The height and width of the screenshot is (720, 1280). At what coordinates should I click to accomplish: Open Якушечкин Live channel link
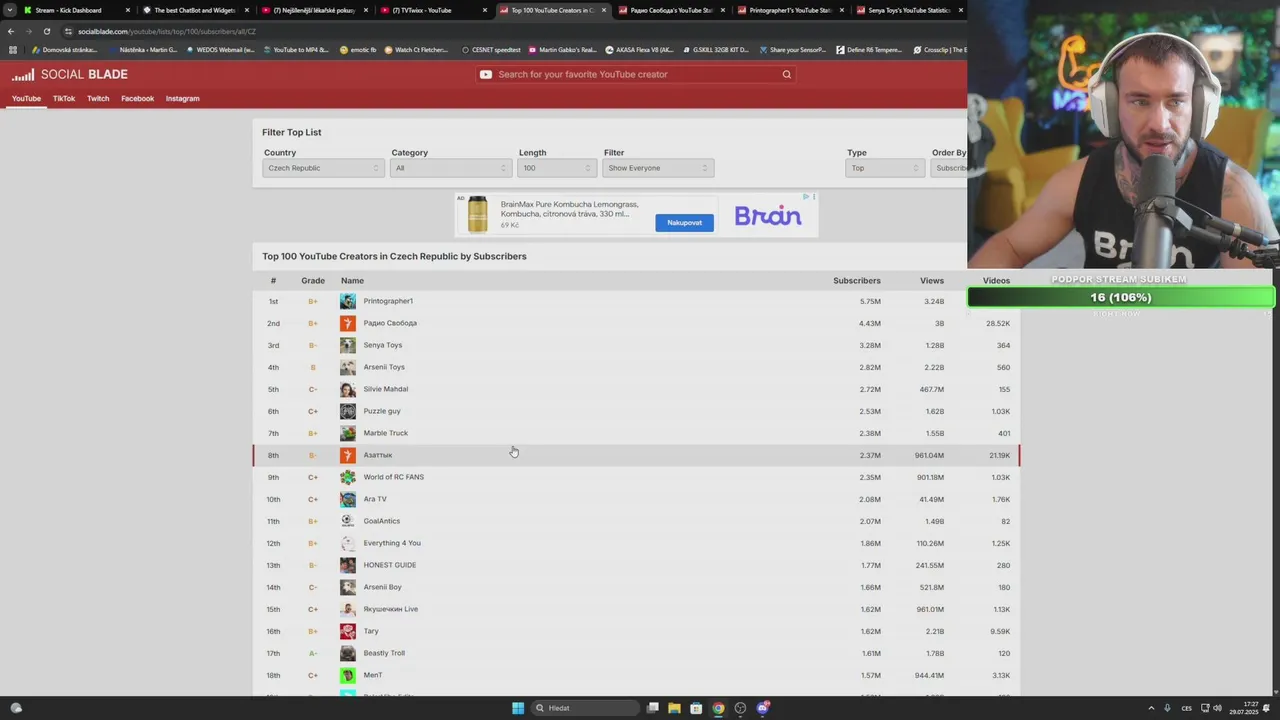391,609
